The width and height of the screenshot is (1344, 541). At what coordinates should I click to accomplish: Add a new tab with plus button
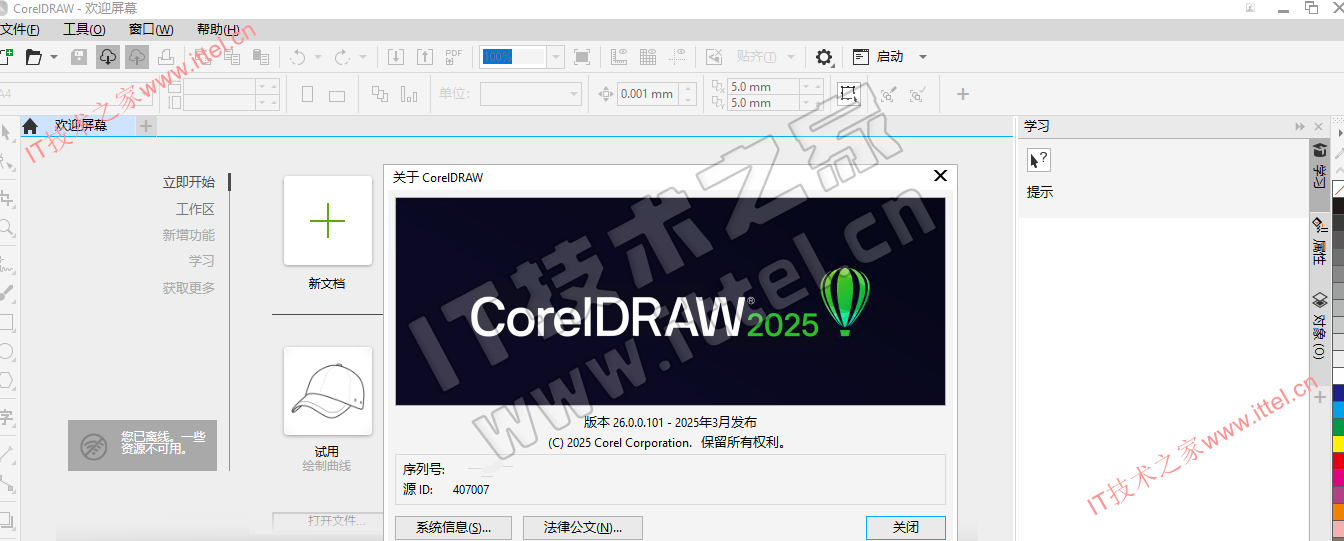click(146, 126)
